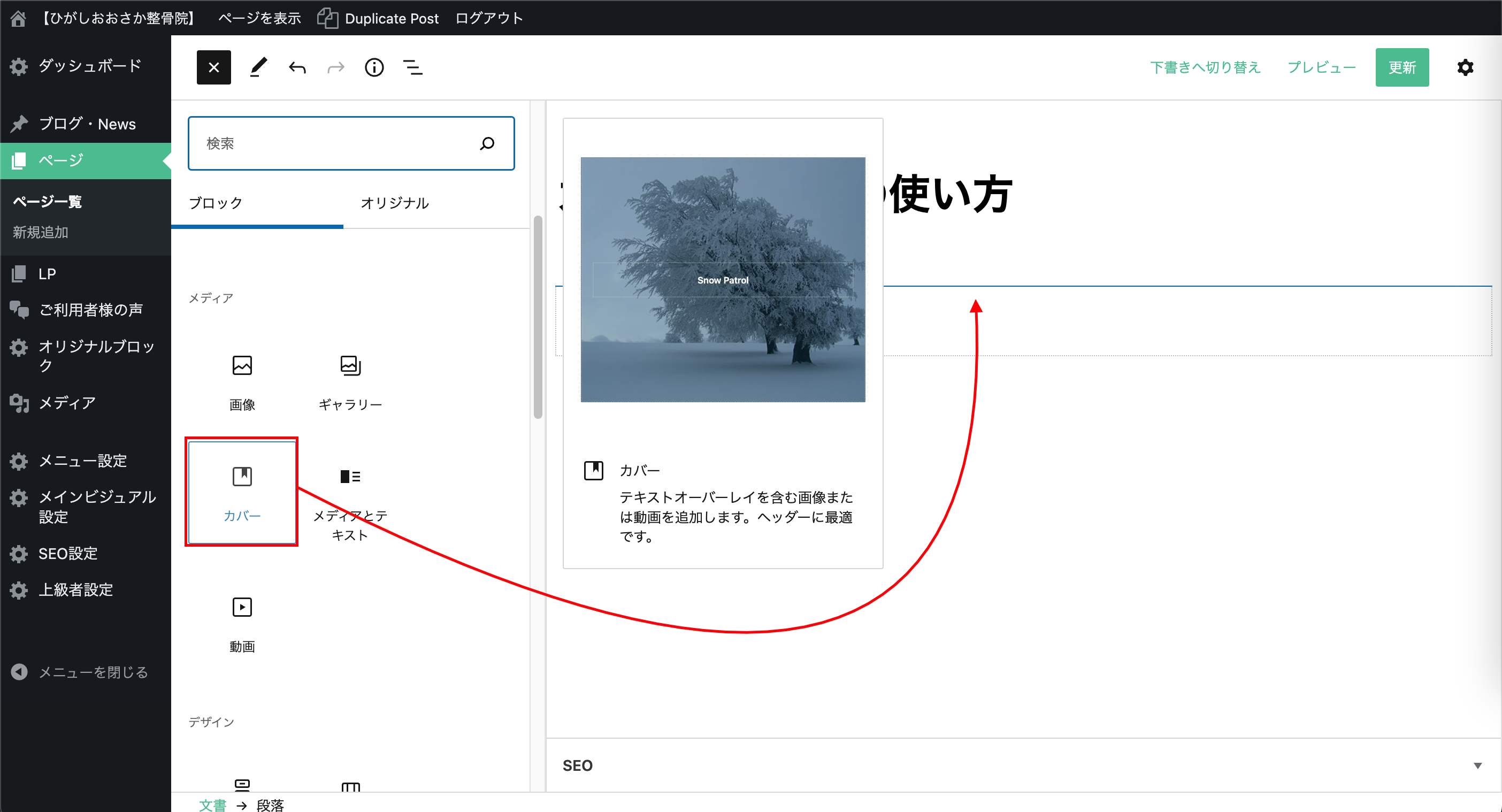Click the block list scrollbar
The width and height of the screenshot is (1502, 812).
coord(538,318)
